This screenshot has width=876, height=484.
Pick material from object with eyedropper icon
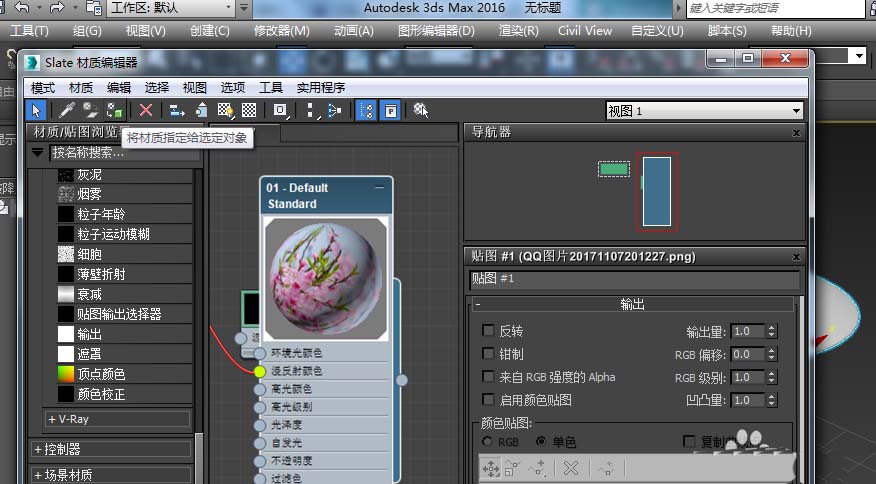(66, 111)
